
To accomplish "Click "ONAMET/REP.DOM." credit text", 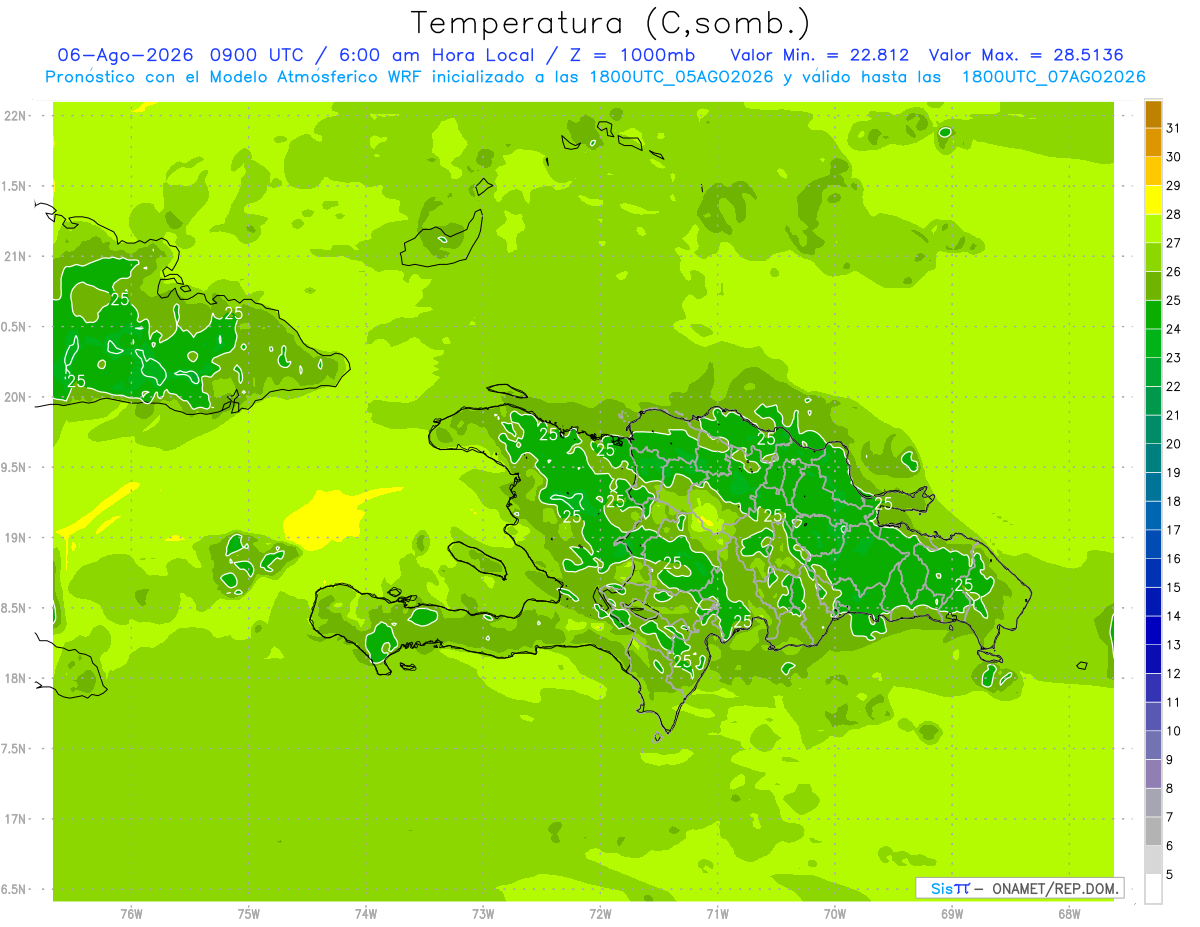I will coord(1054,888).
